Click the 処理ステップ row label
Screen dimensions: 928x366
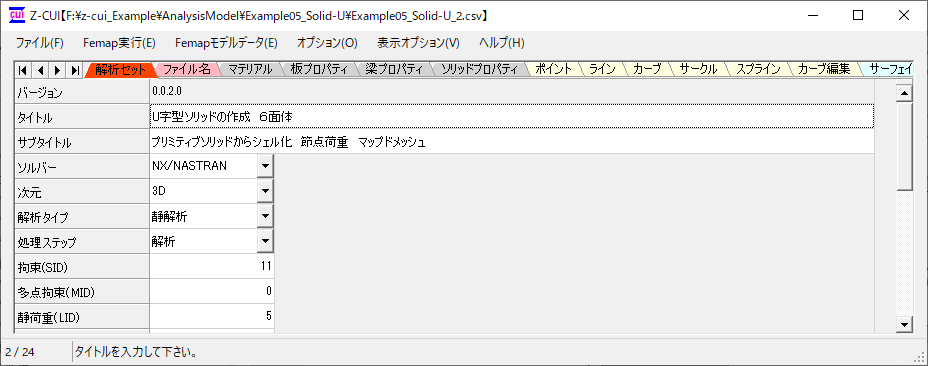82,242
